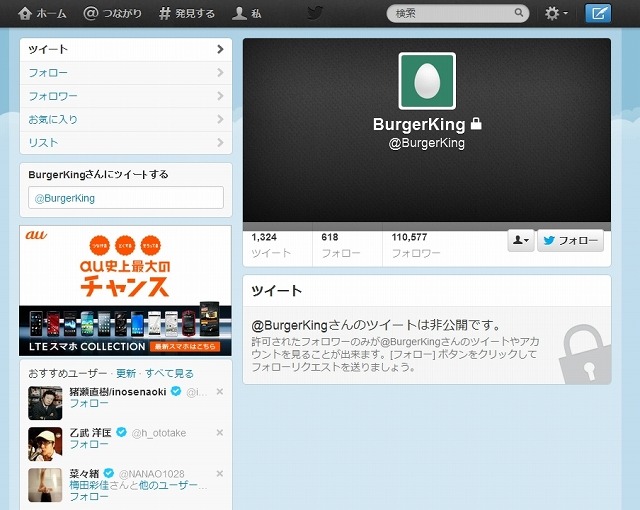The width and height of the screenshot is (640, 510).
Task: Click the Twitter bird logo in top bar
Action: tap(315, 13)
